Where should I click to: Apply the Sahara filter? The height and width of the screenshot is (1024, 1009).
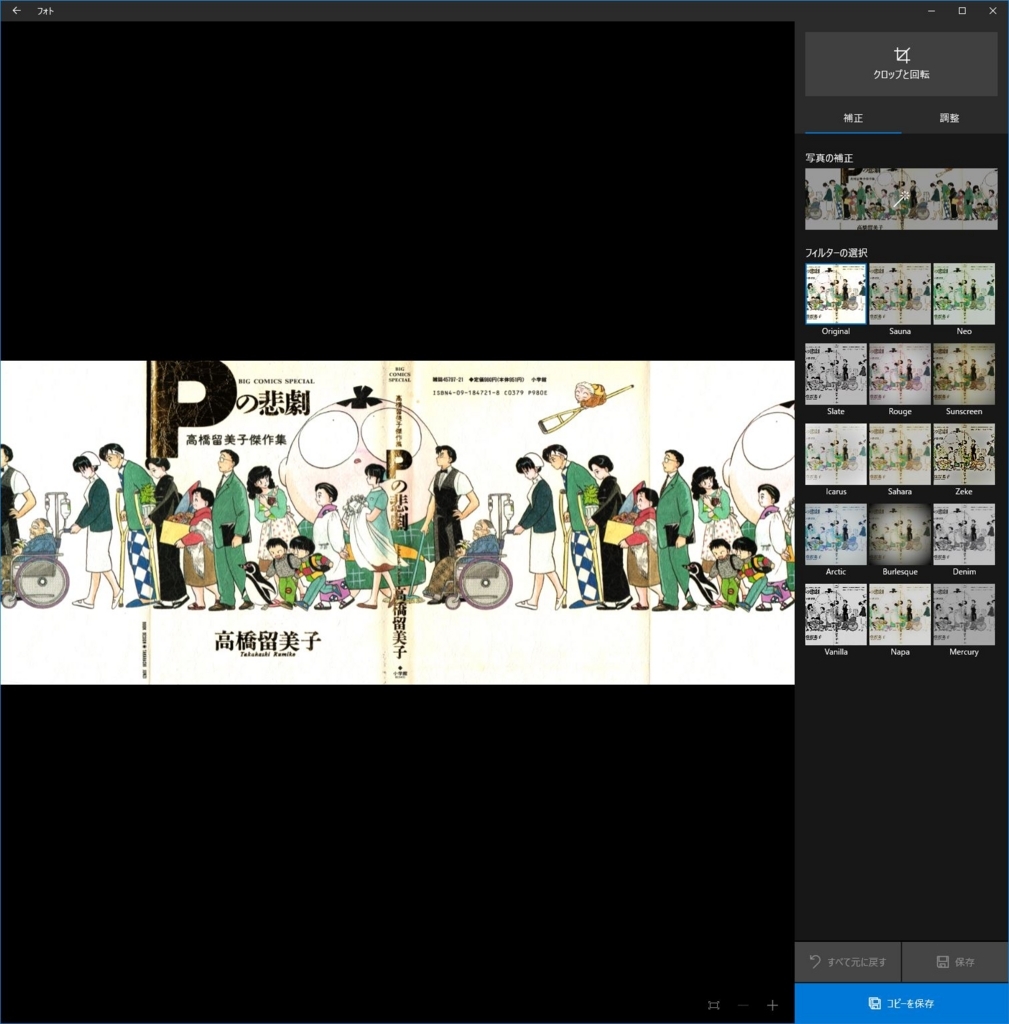tap(900, 454)
